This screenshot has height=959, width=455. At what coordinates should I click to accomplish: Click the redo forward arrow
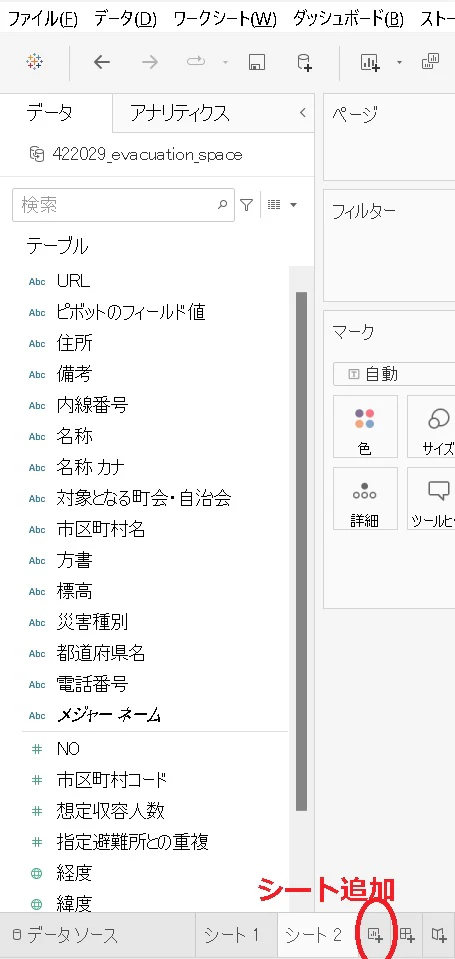coord(150,62)
